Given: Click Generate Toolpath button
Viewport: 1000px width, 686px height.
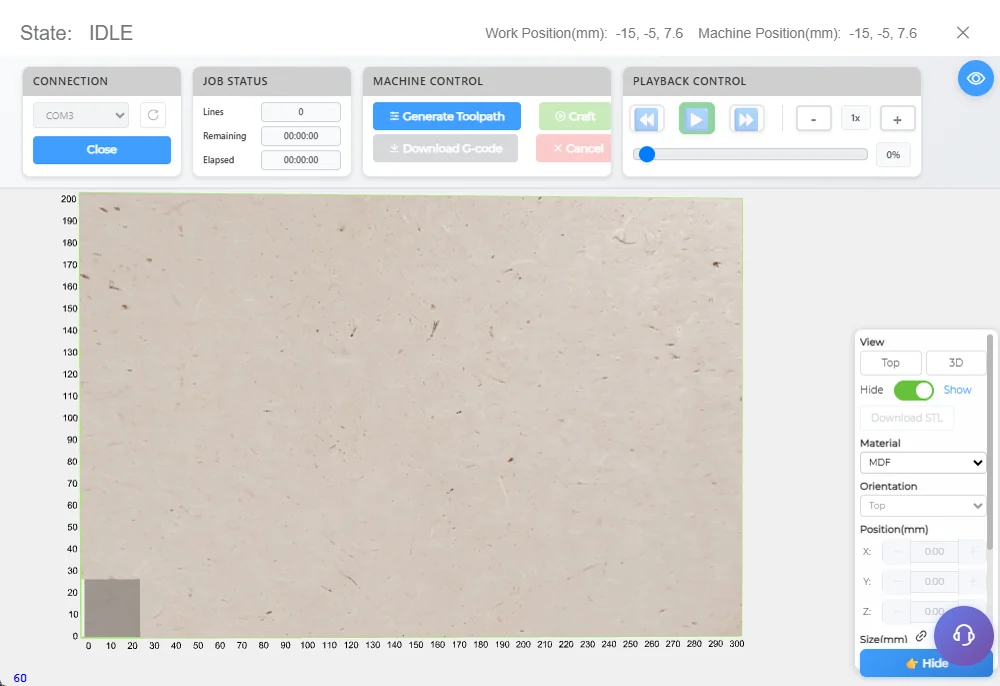Looking at the screenshot, I should 447,116.
